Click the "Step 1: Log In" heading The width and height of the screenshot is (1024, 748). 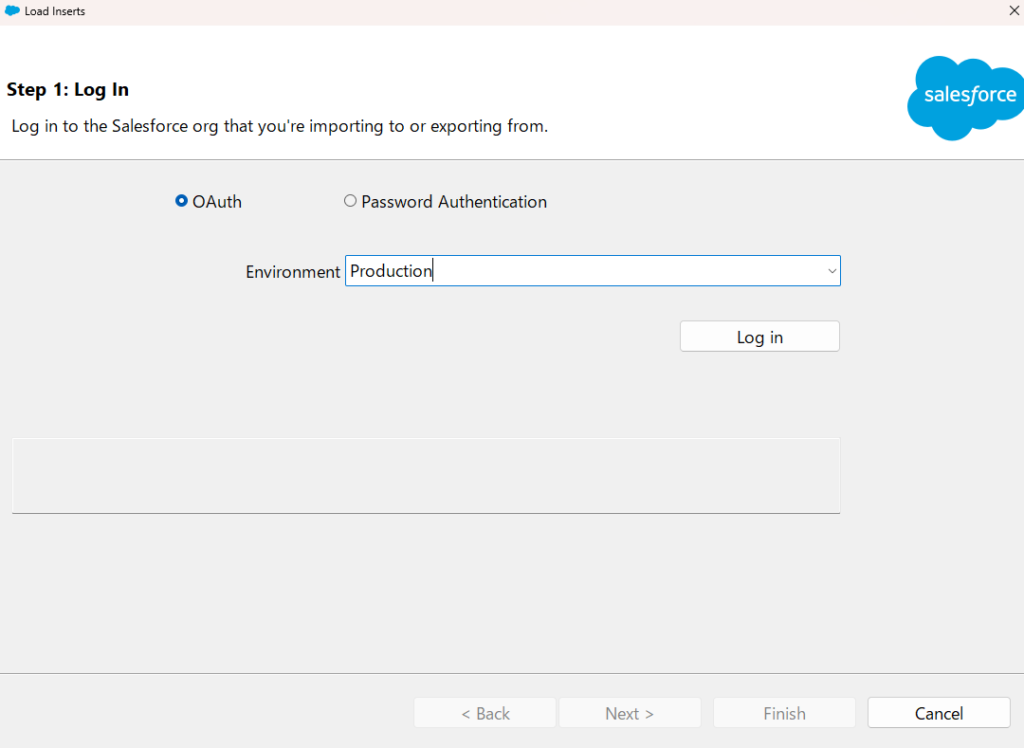[68, 90]
